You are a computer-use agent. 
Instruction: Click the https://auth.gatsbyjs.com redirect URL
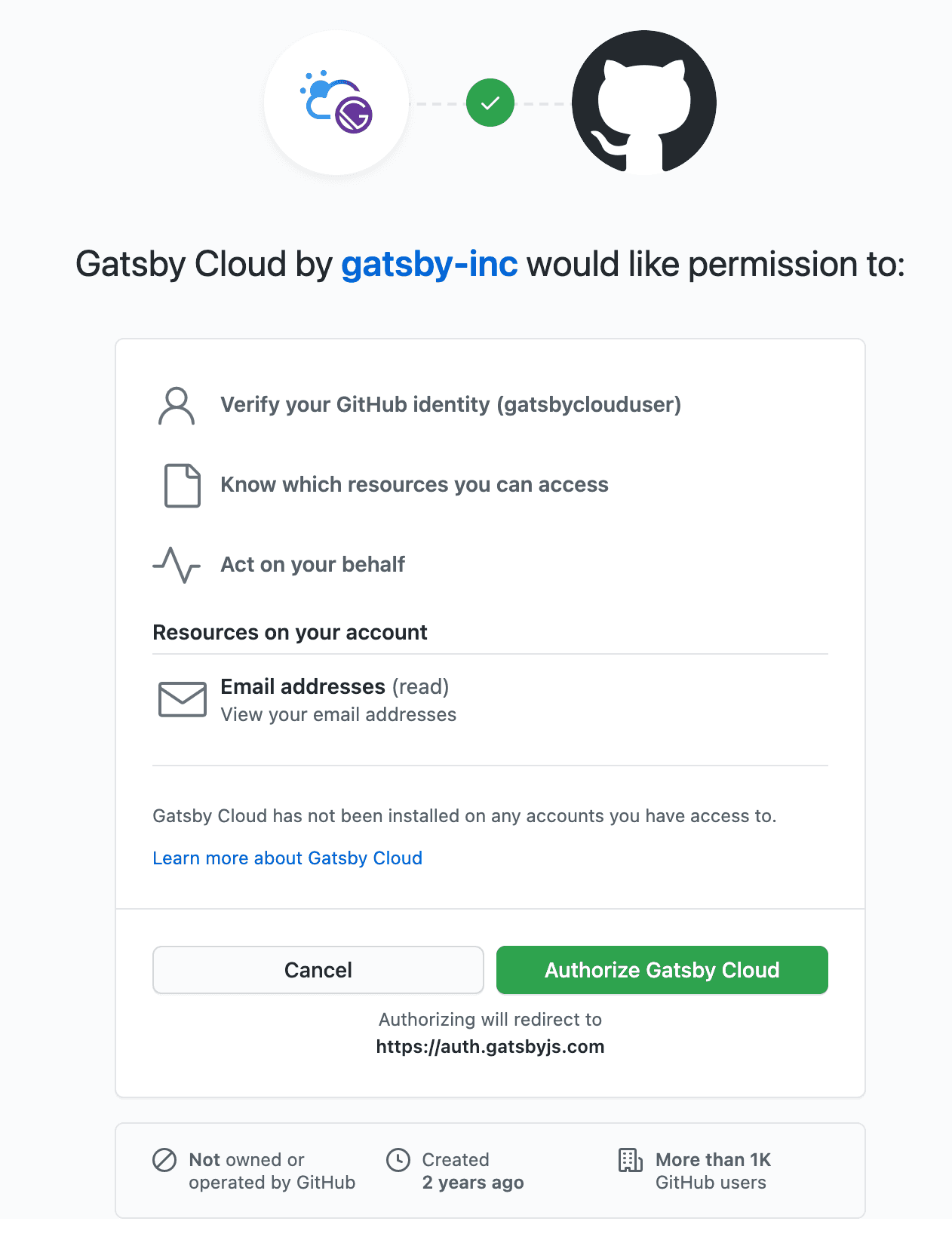pos(490,1047)
